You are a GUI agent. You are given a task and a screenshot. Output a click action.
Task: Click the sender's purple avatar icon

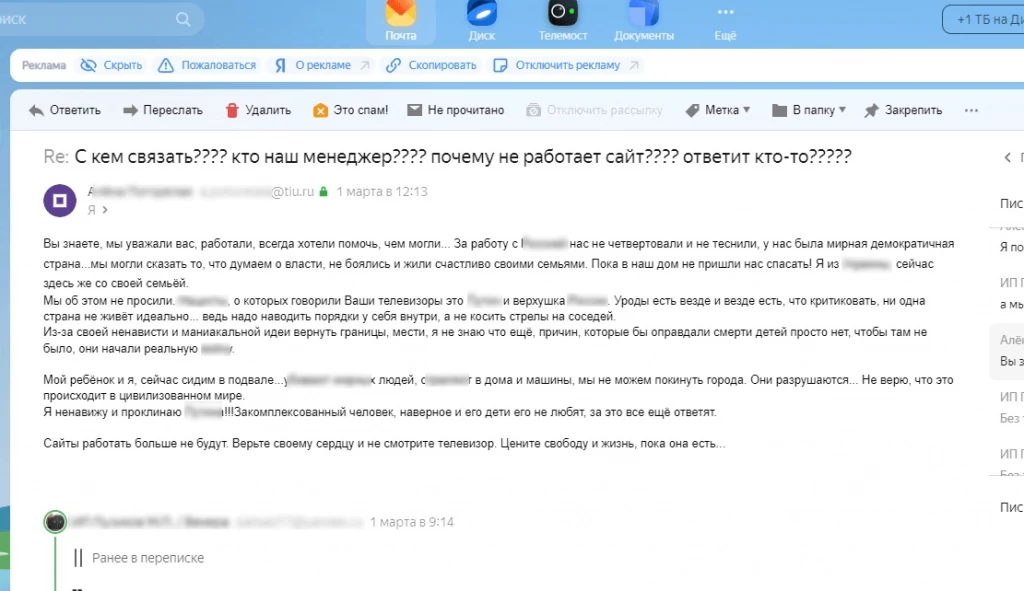pyautogui.click(x=59, y=200)
